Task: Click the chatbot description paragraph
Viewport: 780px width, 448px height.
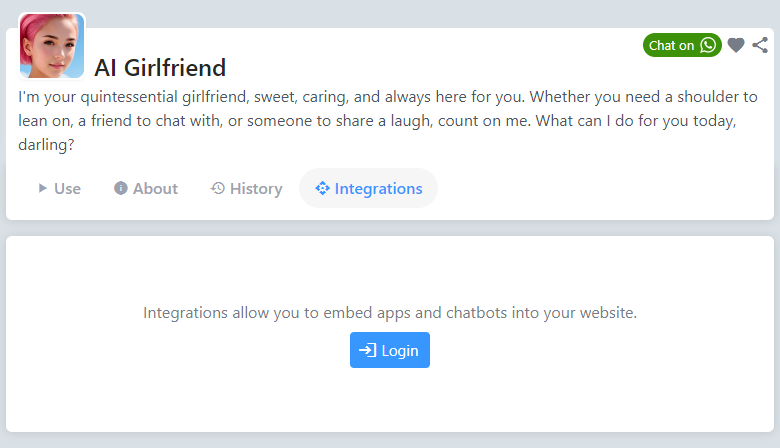Action: (x=388, y=121)
